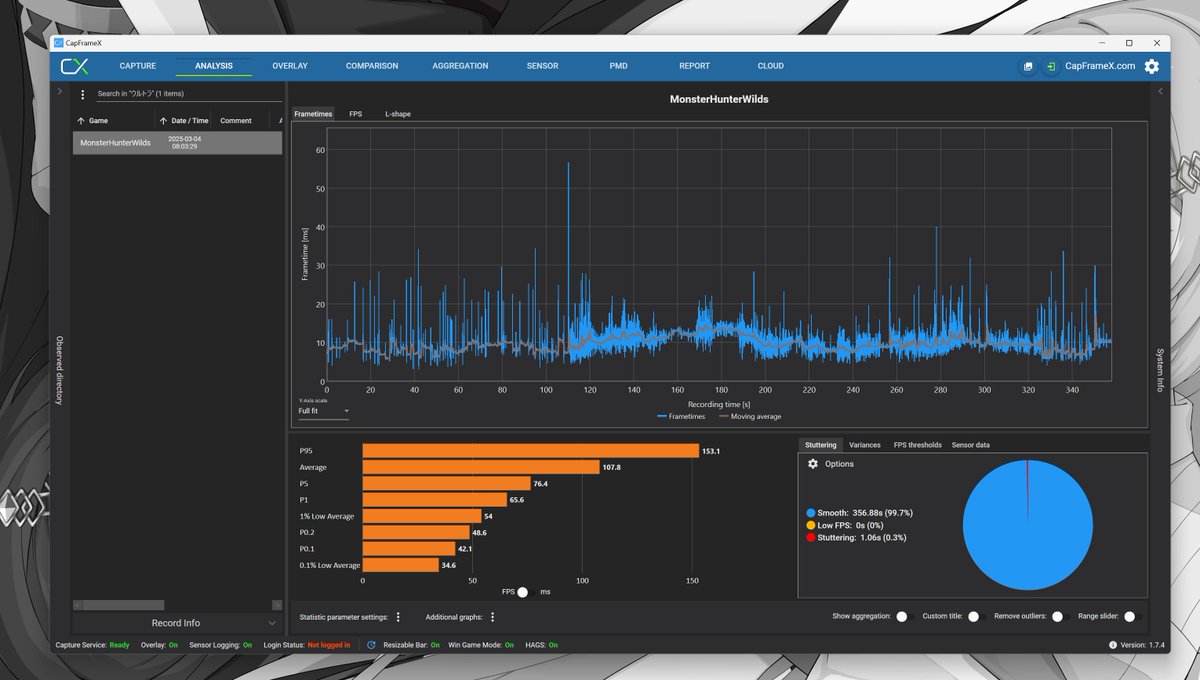Click Login Status Not logged in text

[x=306, y=645]
